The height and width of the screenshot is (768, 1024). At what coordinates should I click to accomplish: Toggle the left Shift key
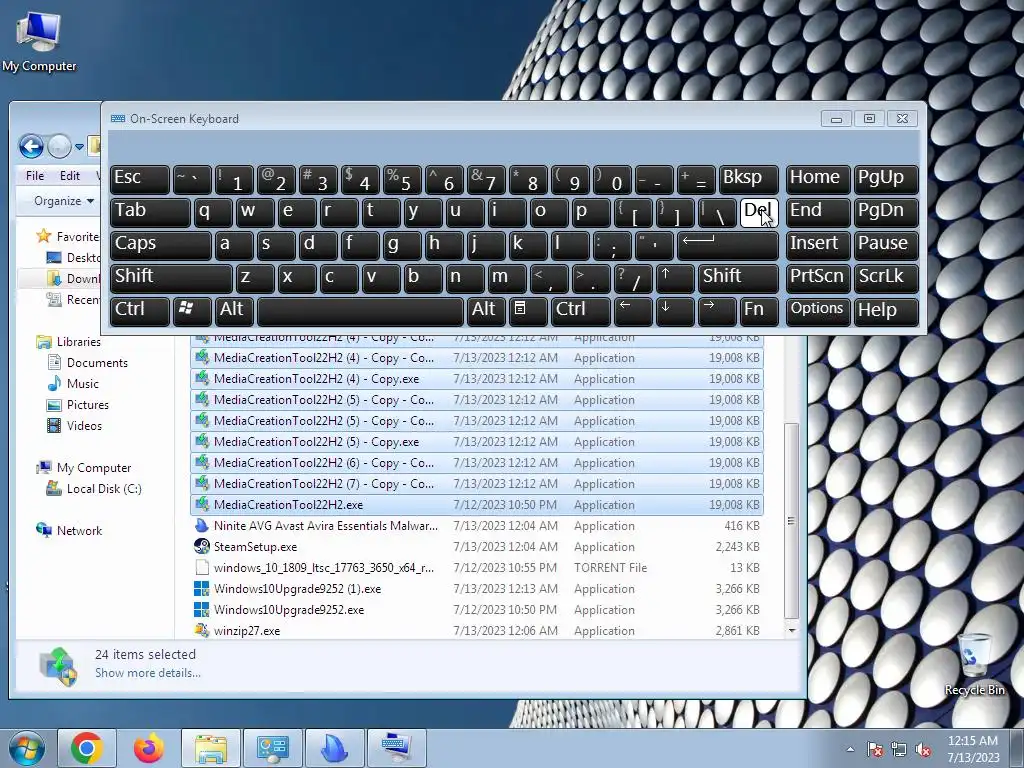(x=171, y=278)
